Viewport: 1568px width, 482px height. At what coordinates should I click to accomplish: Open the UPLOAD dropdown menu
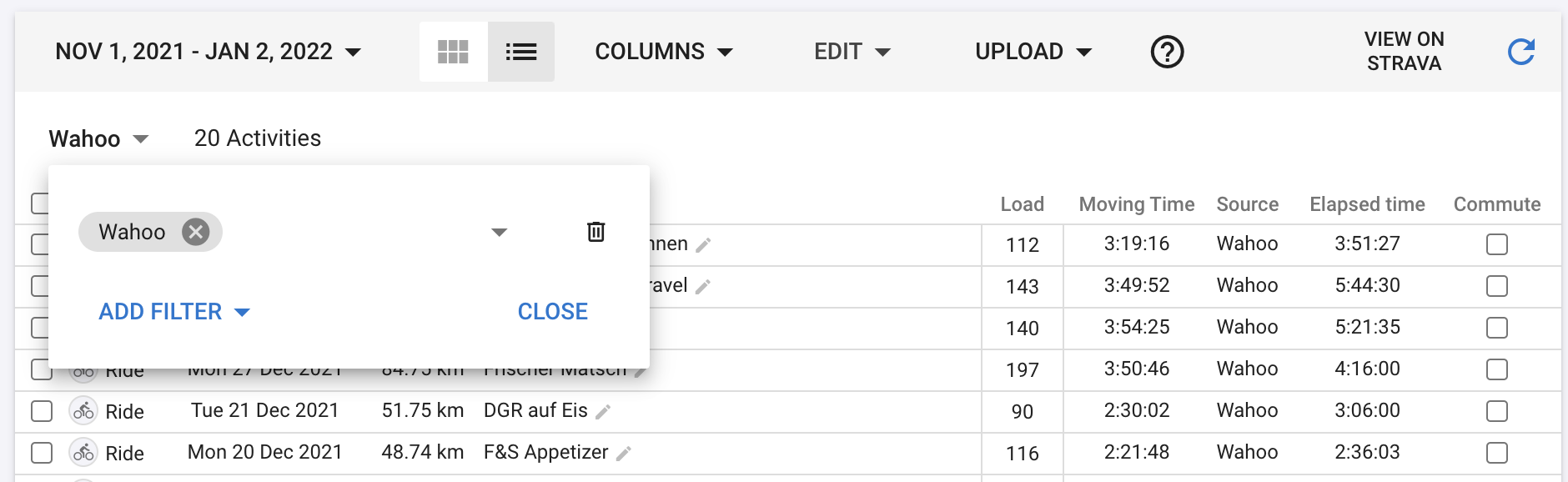(x=1033, y=52)
